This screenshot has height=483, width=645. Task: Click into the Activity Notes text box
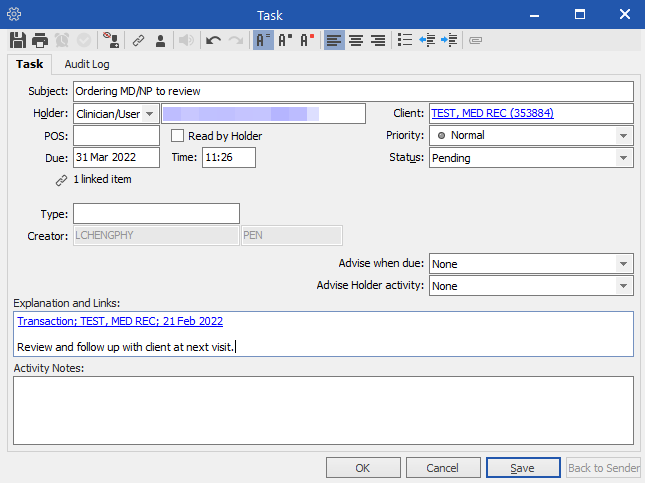click(322, 410)
